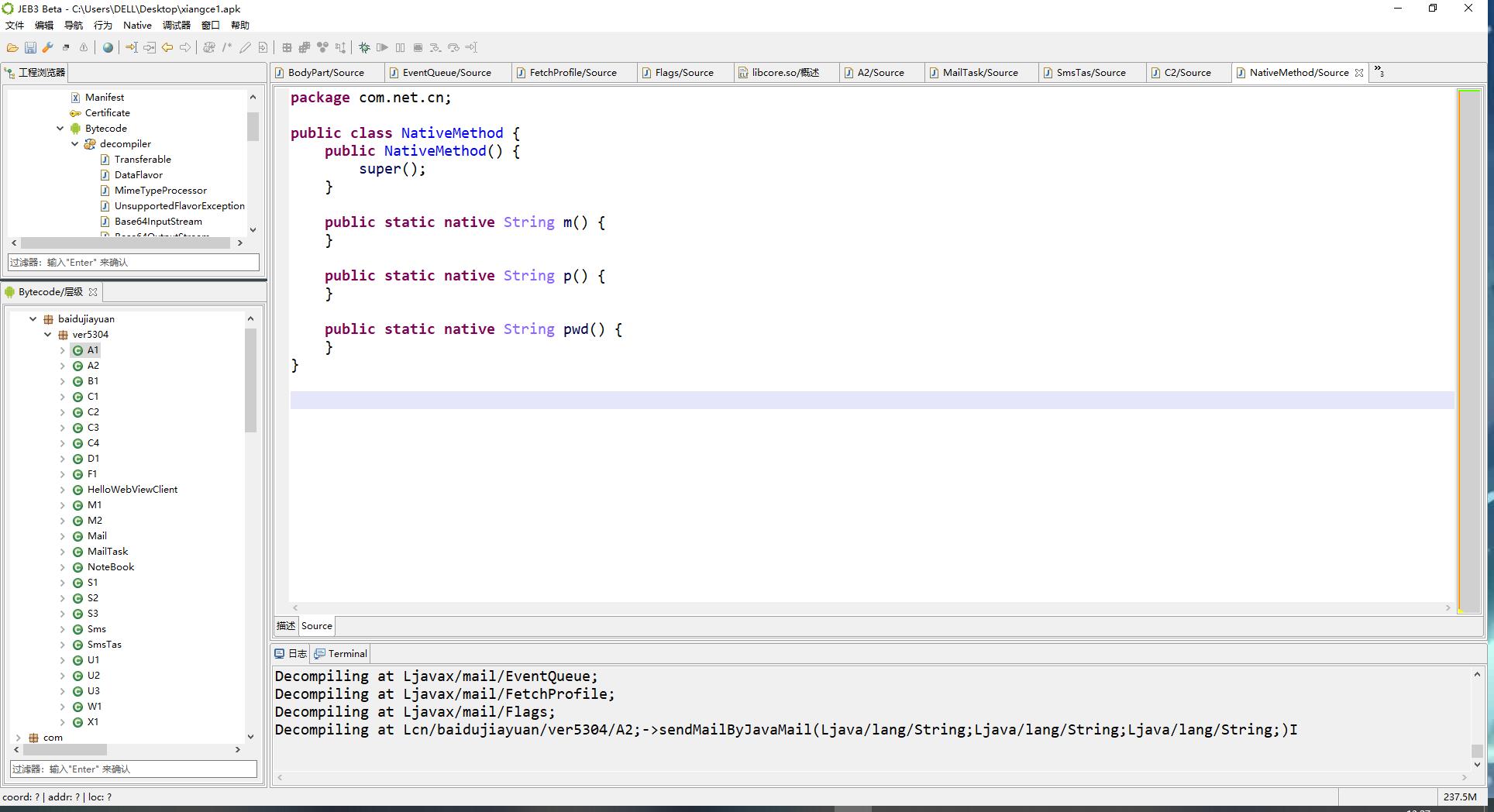The image size is (1494, 812).
Task: Click the type hierarchy tree icon
Action: (x=340, y=47)
